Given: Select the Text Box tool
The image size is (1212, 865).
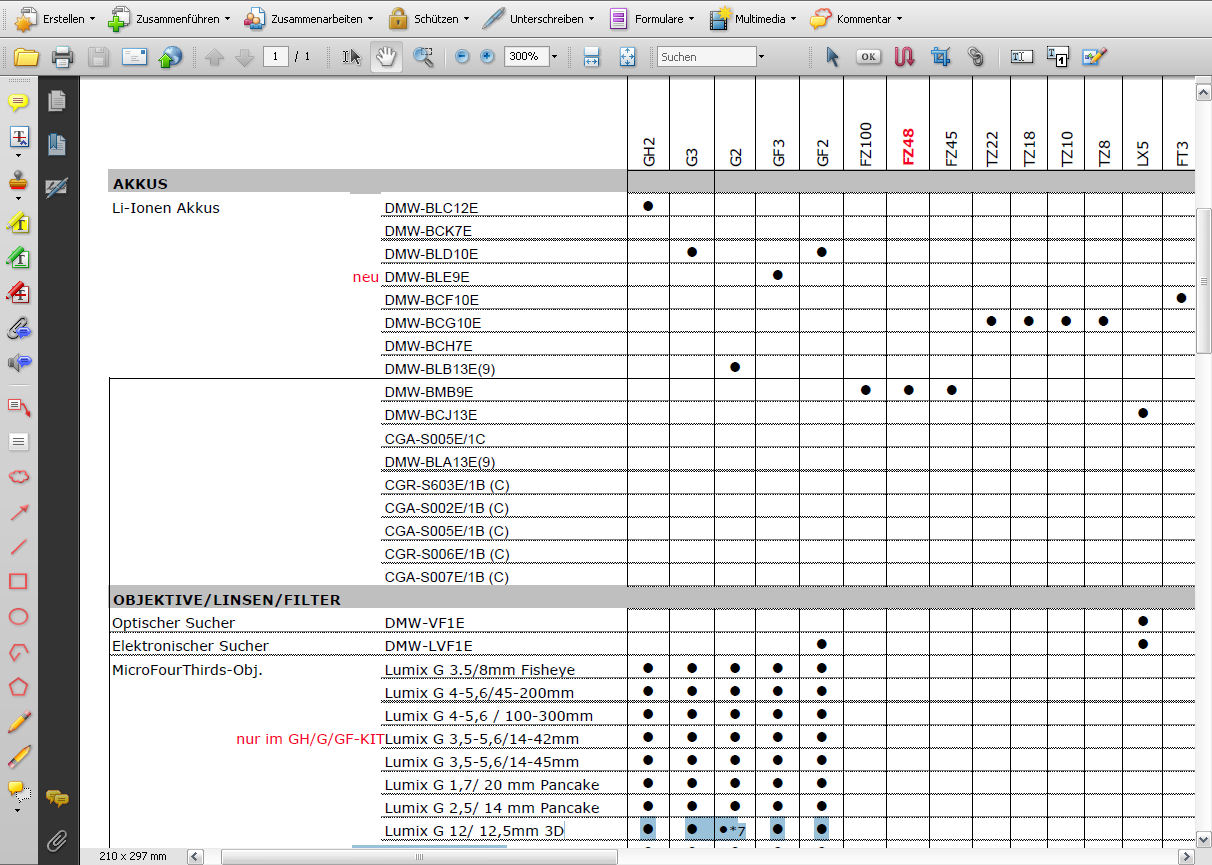Looking at the screenshot, I should click(18, 441).
